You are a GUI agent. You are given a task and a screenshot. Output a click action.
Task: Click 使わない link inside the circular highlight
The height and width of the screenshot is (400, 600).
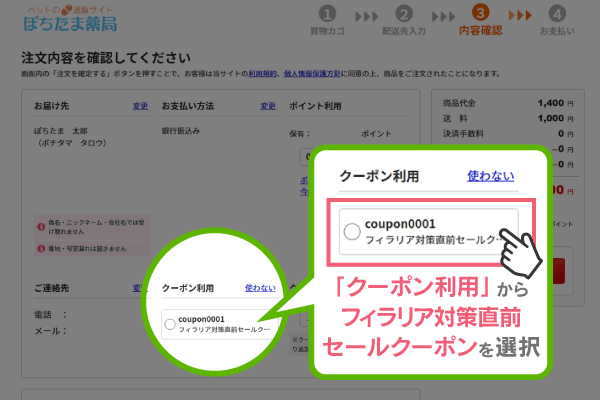pos(260,288)
